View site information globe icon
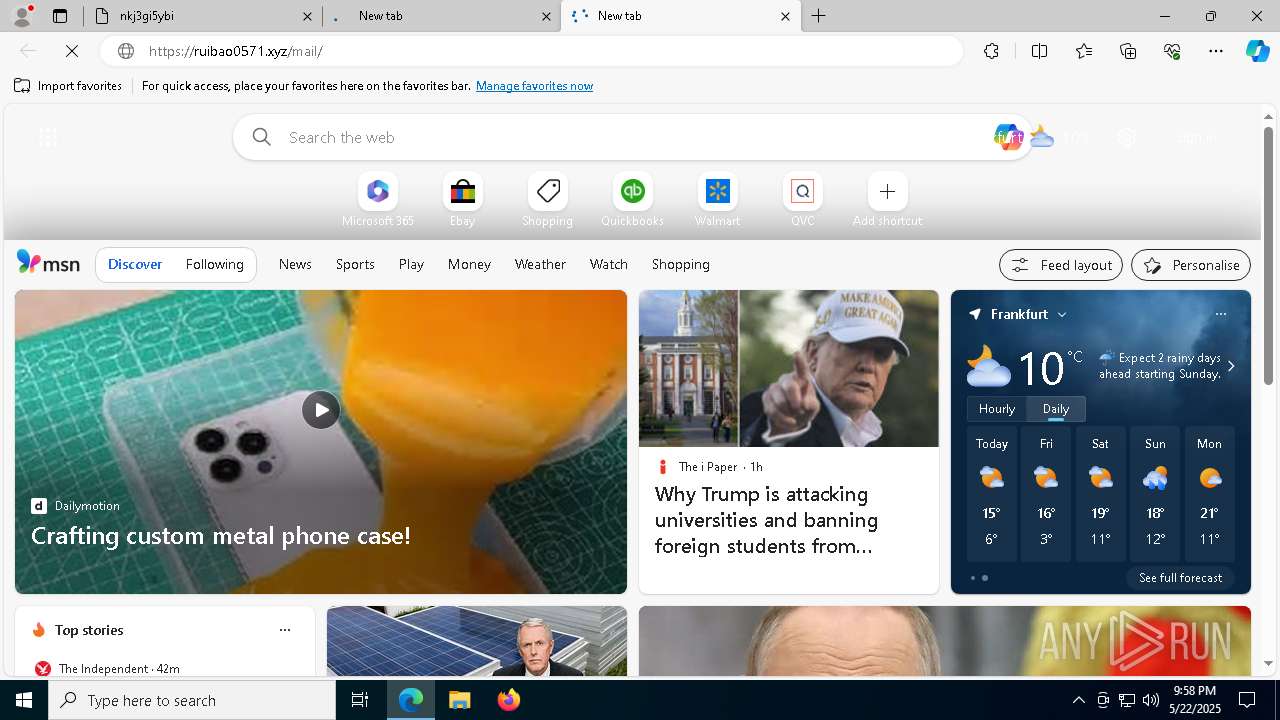 click(126, 51)
